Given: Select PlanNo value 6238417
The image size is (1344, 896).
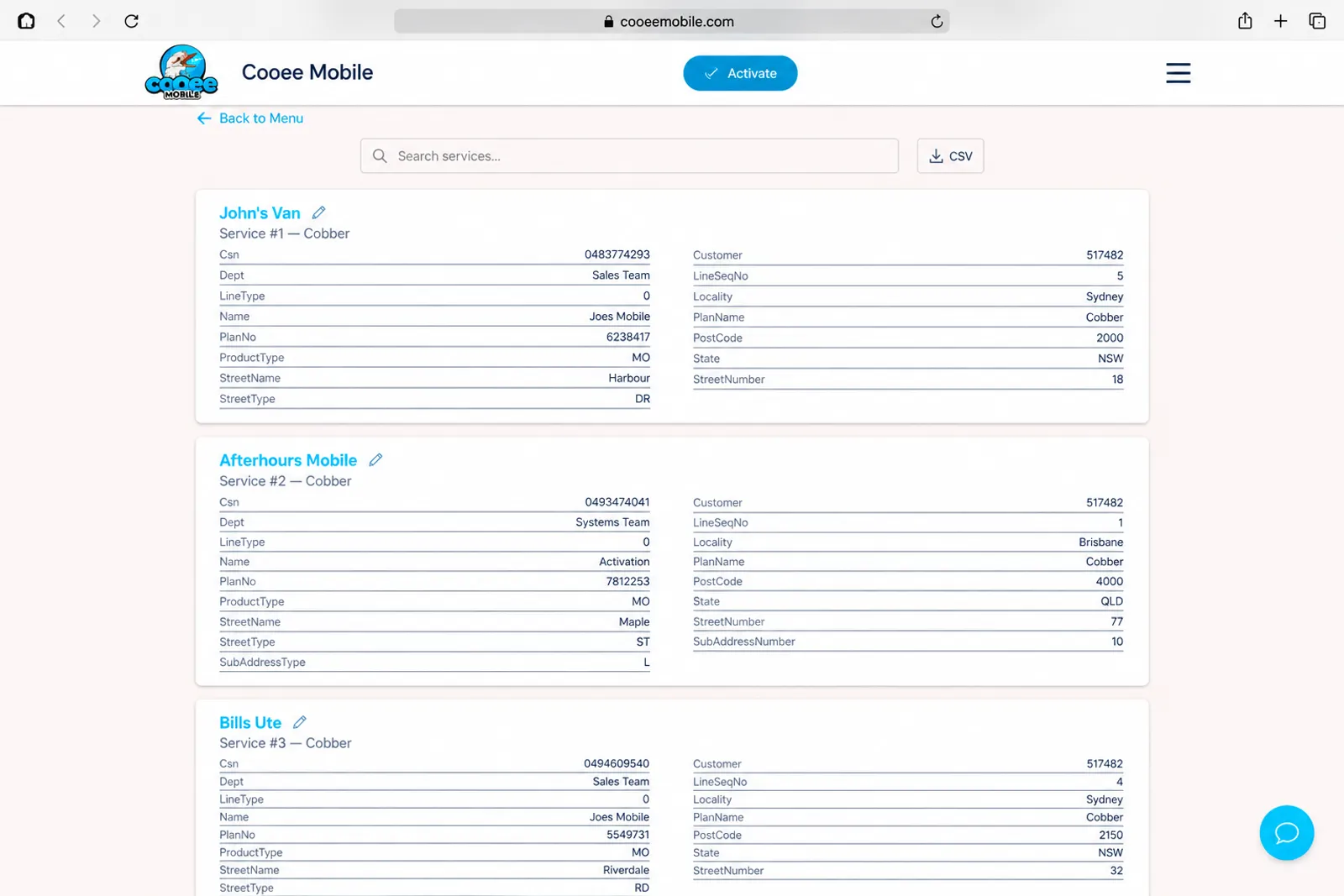Looking at the screenshot, I should (628, 337).
